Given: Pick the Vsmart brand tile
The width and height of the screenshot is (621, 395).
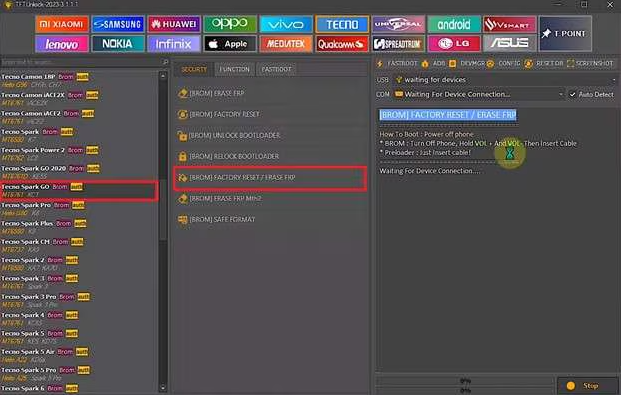Looking at the screenshot, I should (x=510, y=24).
